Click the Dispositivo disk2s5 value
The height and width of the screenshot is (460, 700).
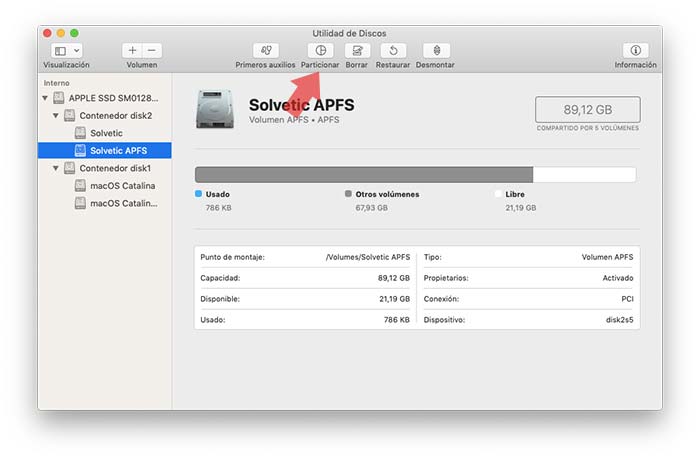tap(619, 320)
